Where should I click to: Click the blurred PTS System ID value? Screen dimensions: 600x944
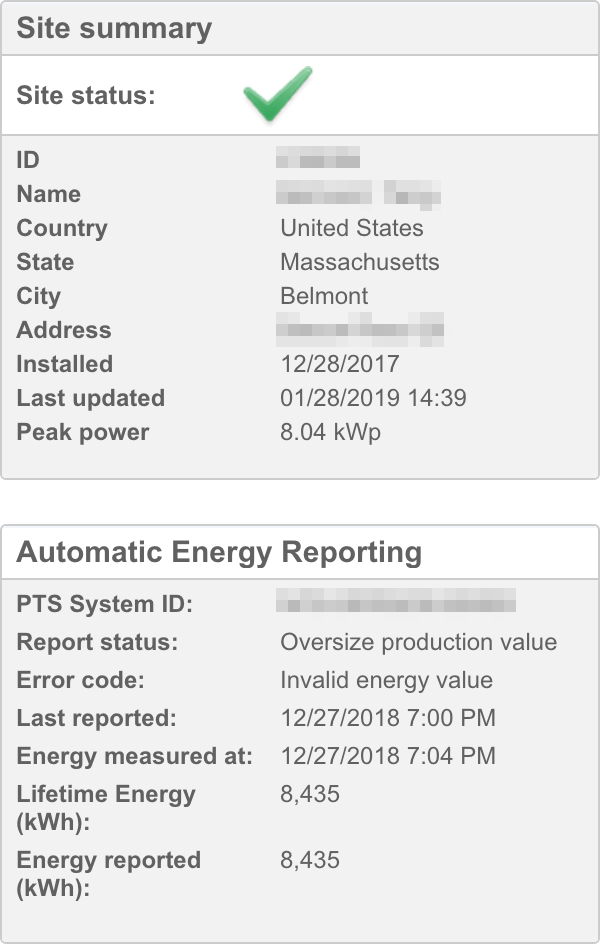(397, 602)
